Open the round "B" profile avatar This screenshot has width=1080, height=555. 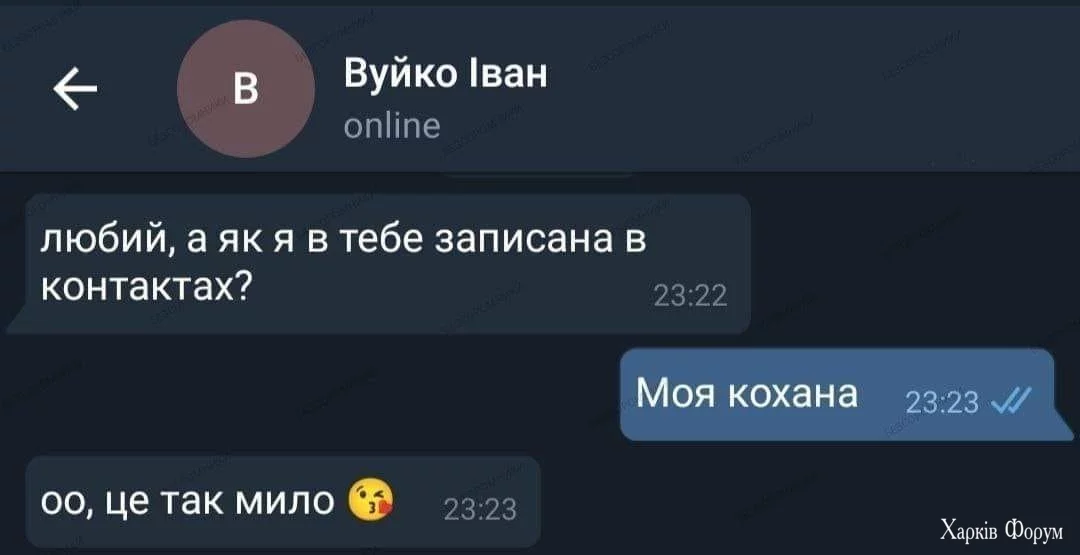[246, 89]
